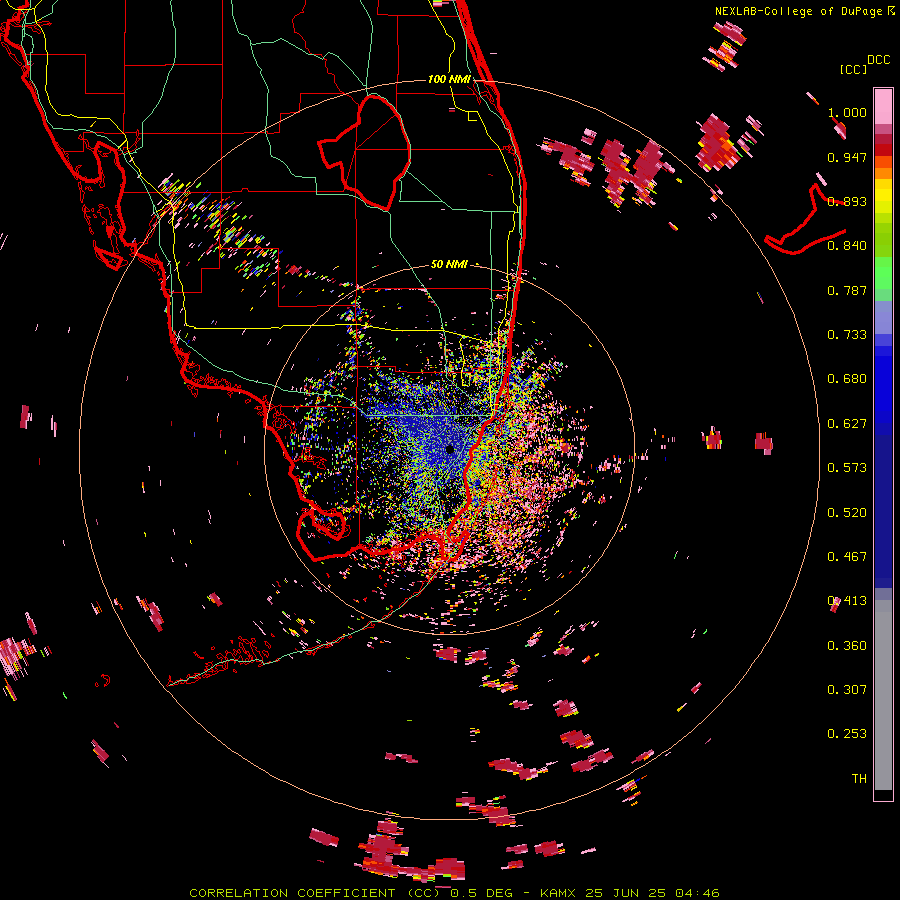Click the 0.947 color scale value
Viewport: 900px width, 900px height.
[847, 157]
